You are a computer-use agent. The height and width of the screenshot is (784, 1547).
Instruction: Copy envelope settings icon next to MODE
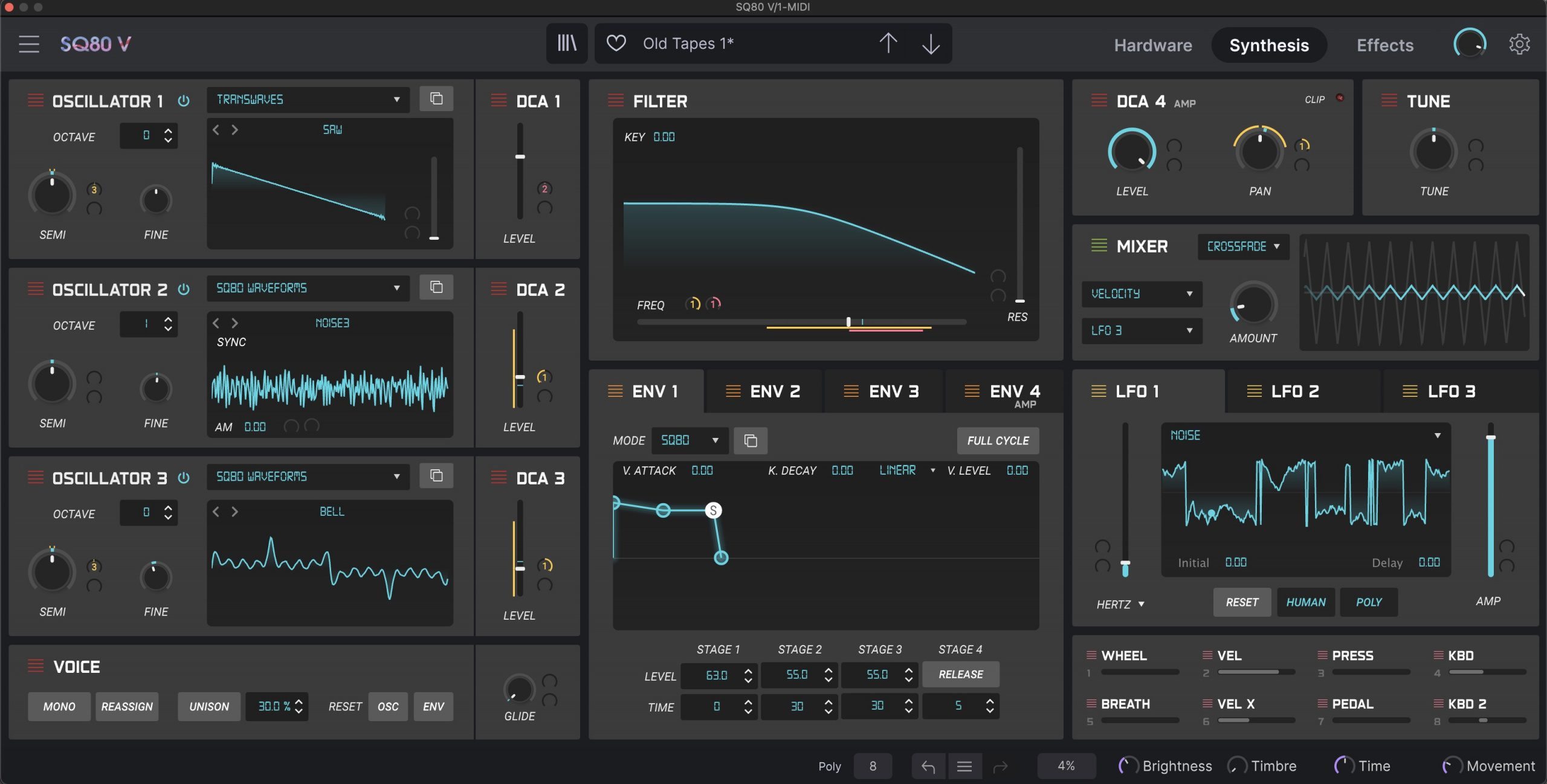click(751, 440)
